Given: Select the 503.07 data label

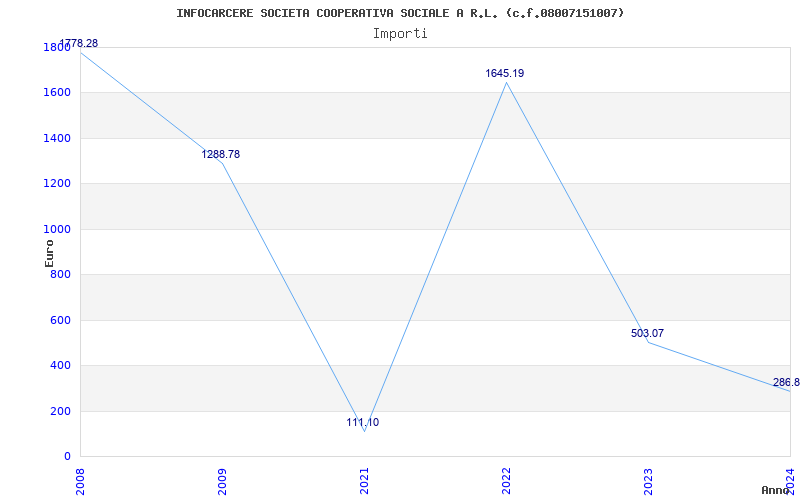Looking at the screenshot, I should tap(647, 333).
